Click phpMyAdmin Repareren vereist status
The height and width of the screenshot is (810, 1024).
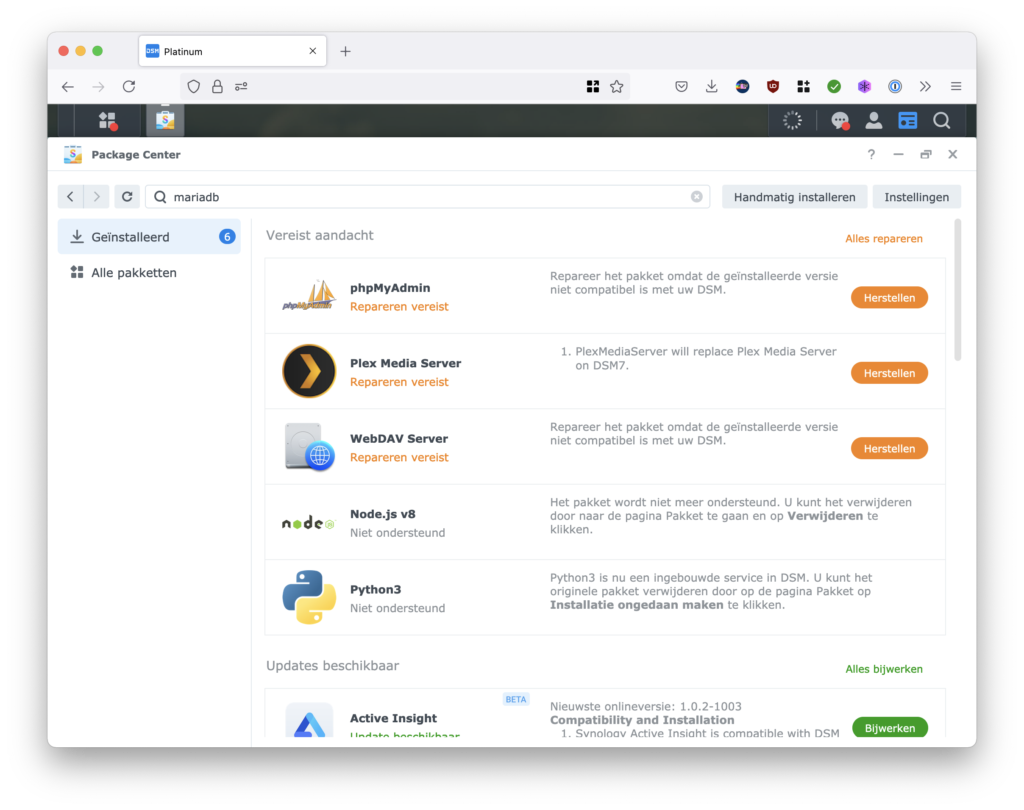click(x=399, y=306)
